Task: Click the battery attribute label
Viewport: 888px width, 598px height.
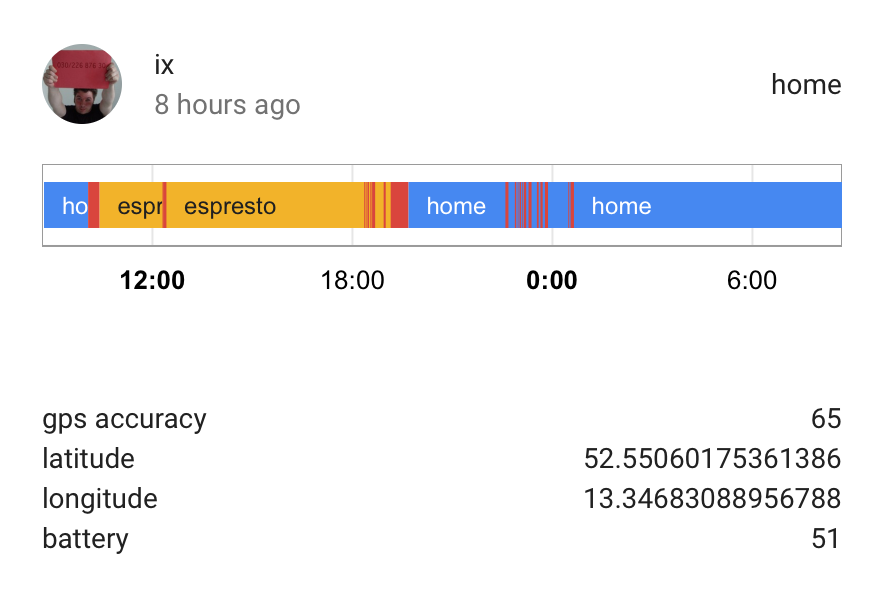Action: (85, 539)
